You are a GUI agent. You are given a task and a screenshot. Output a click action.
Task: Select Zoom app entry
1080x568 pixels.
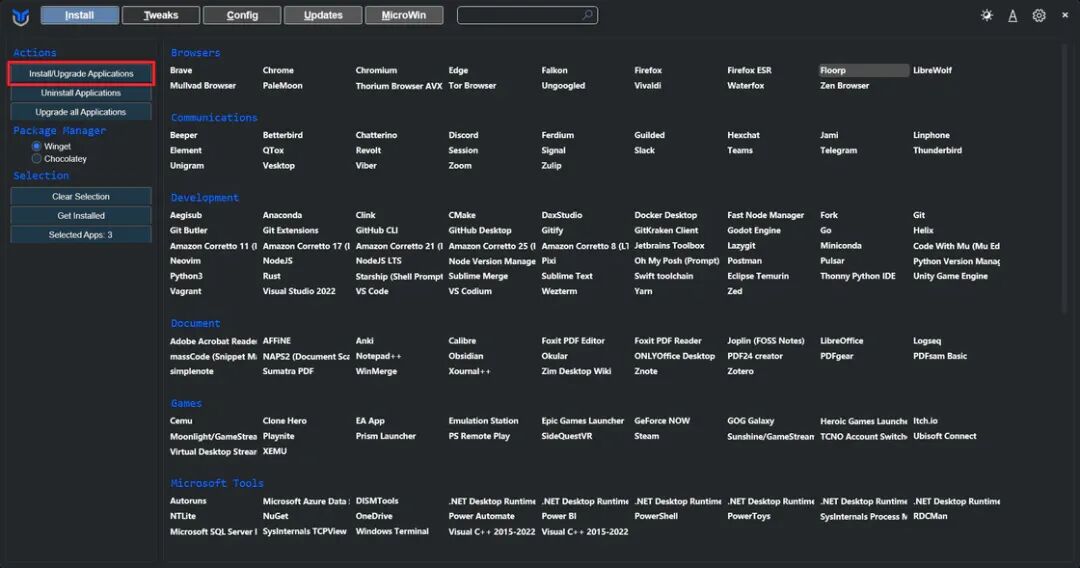click(460, 165)
